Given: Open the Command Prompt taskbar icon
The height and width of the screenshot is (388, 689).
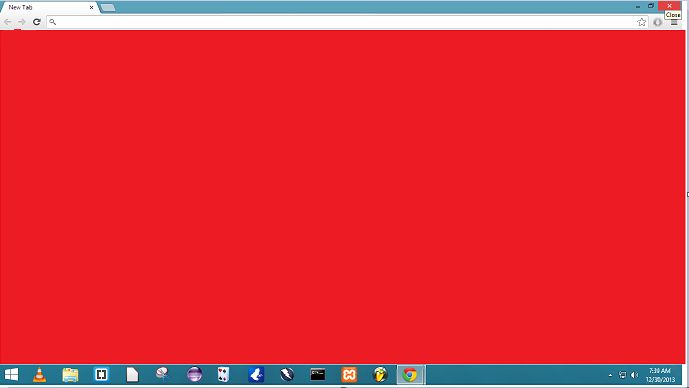Looking at the screenshot, I should [318, 375].
